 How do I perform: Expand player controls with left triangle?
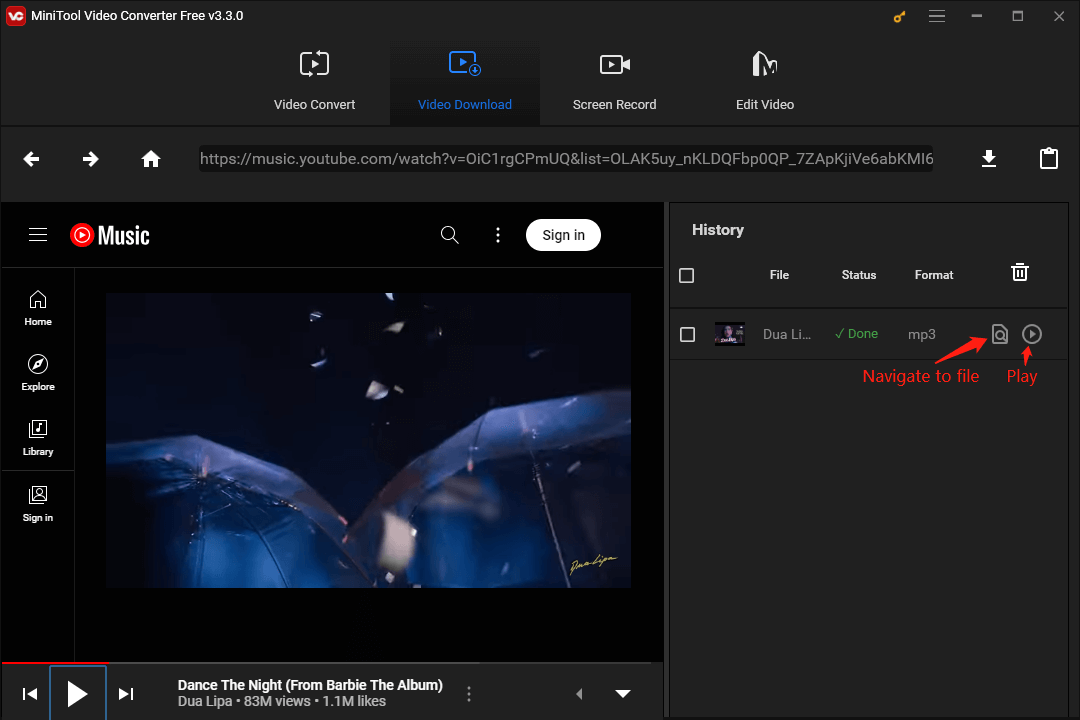coord(579,694)
